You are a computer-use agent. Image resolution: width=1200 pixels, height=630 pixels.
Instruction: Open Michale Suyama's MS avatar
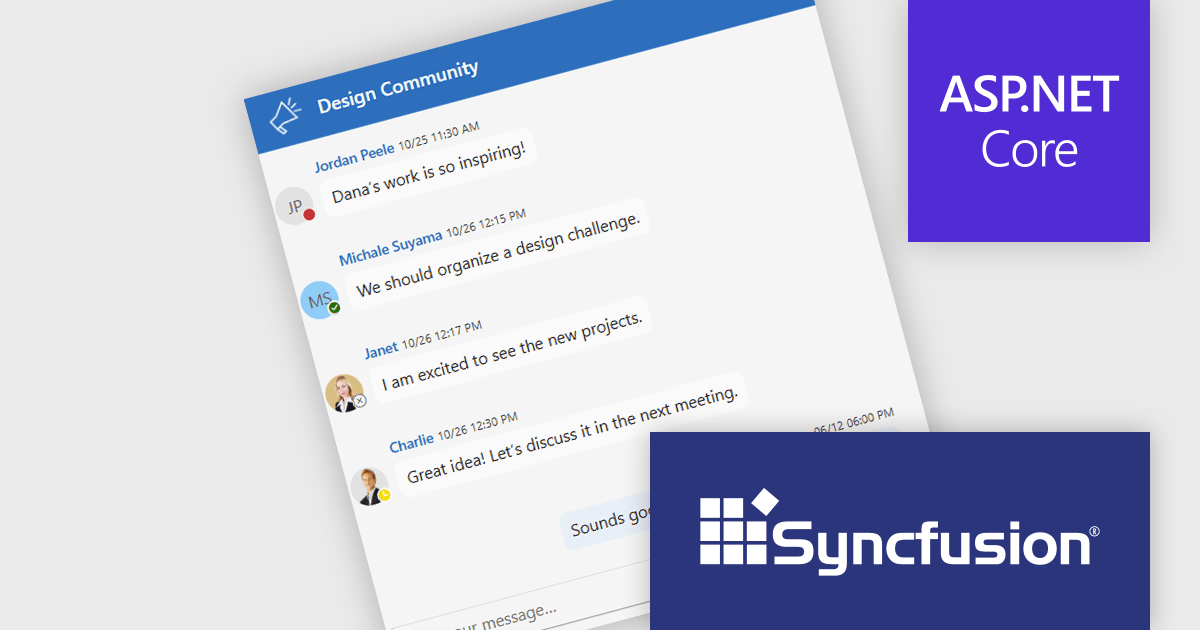pos(320,299)
